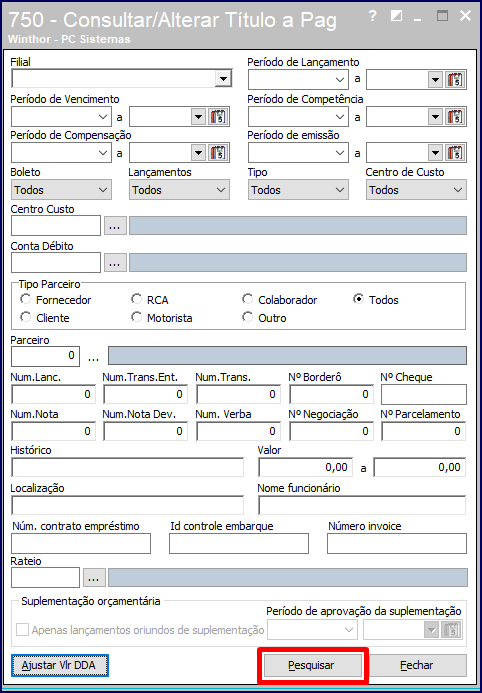The width and height of the screenshot is (482, 693).
Task: Click the Num.Trans.Ent. input field
Action: pyautogui.click(x=145, y=394)
